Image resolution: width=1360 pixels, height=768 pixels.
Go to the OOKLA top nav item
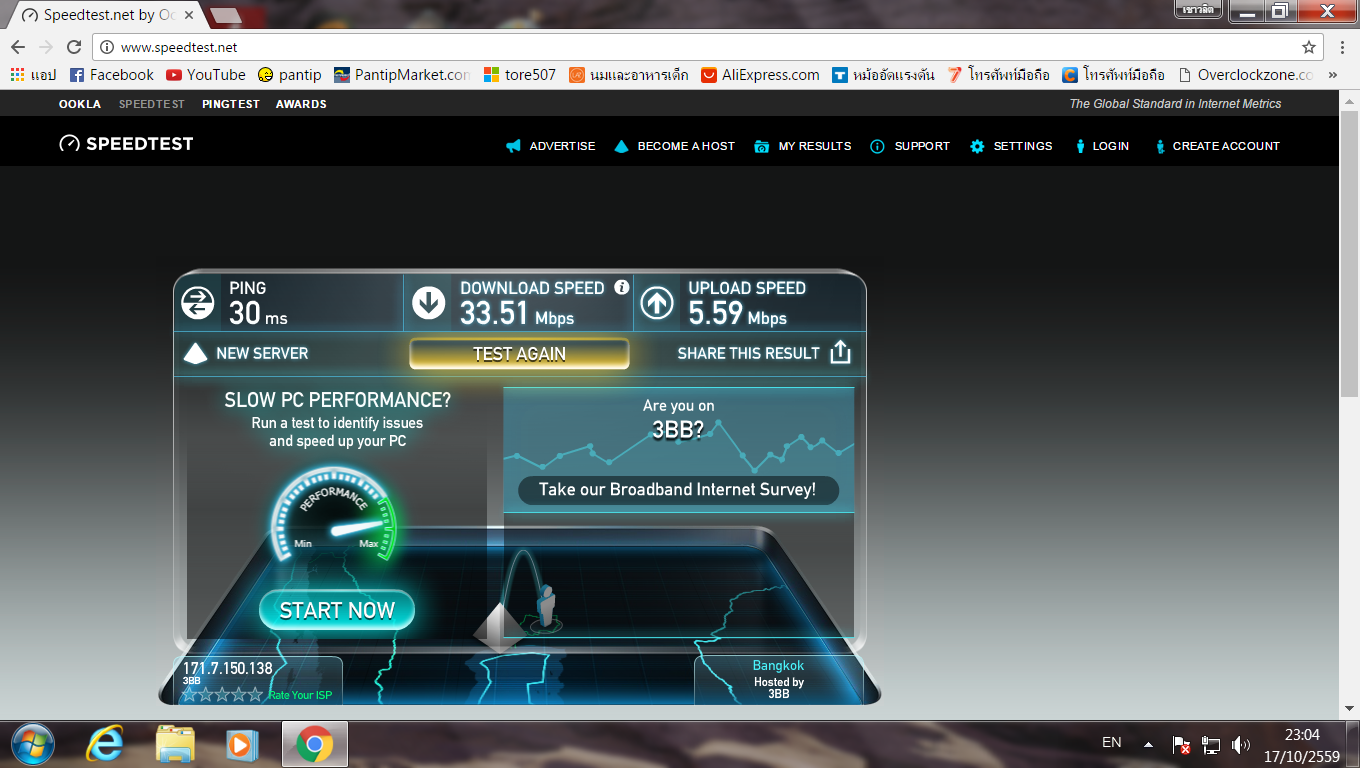[x=80, y=104]
